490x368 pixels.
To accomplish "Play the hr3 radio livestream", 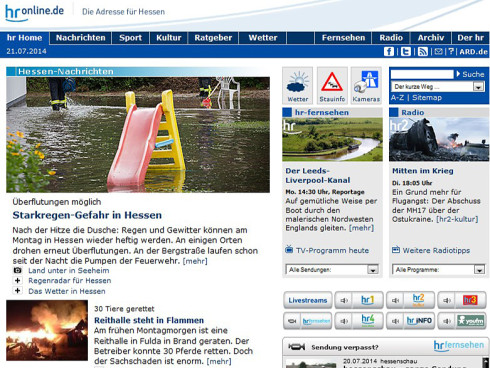I will click(462, 300).
